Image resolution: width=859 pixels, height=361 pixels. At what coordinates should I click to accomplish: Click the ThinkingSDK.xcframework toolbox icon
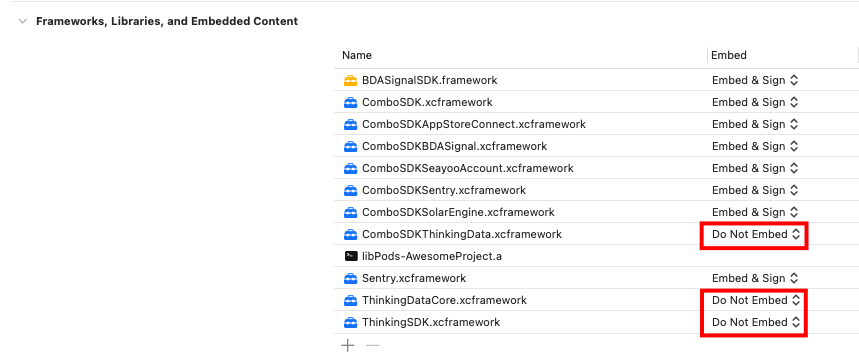(351, 322)
